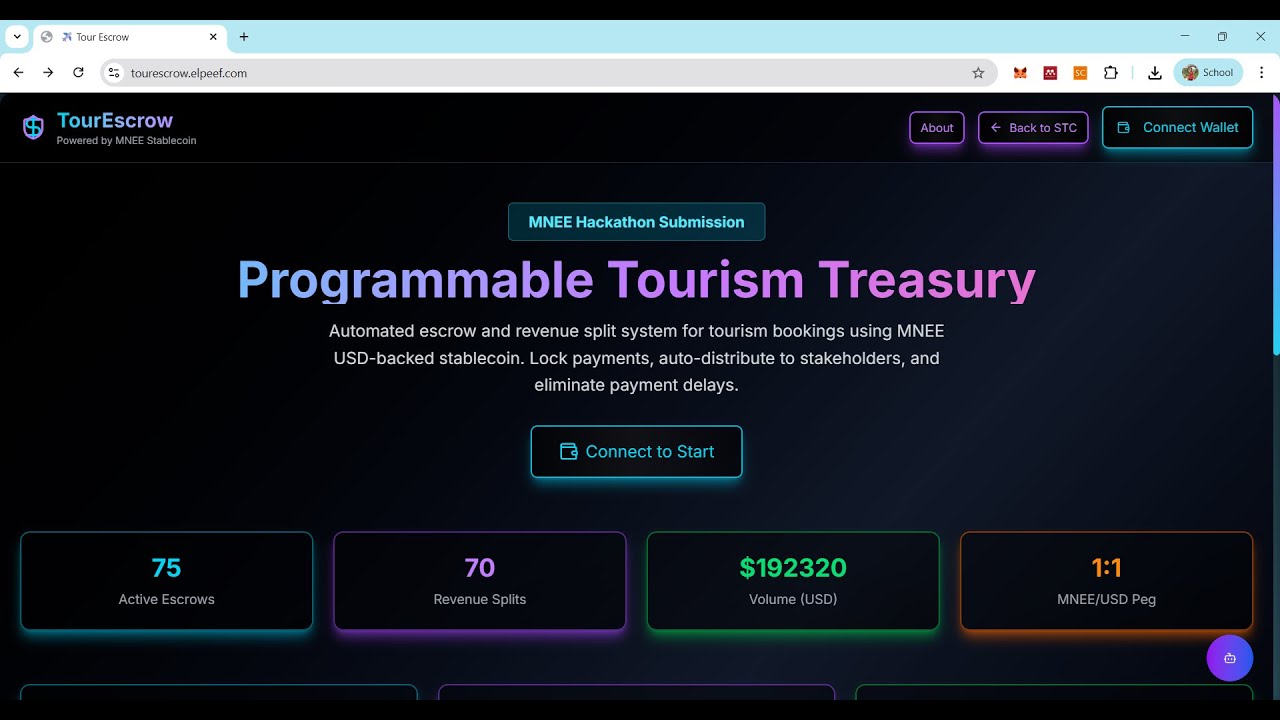Open the About page

point(937,128)
